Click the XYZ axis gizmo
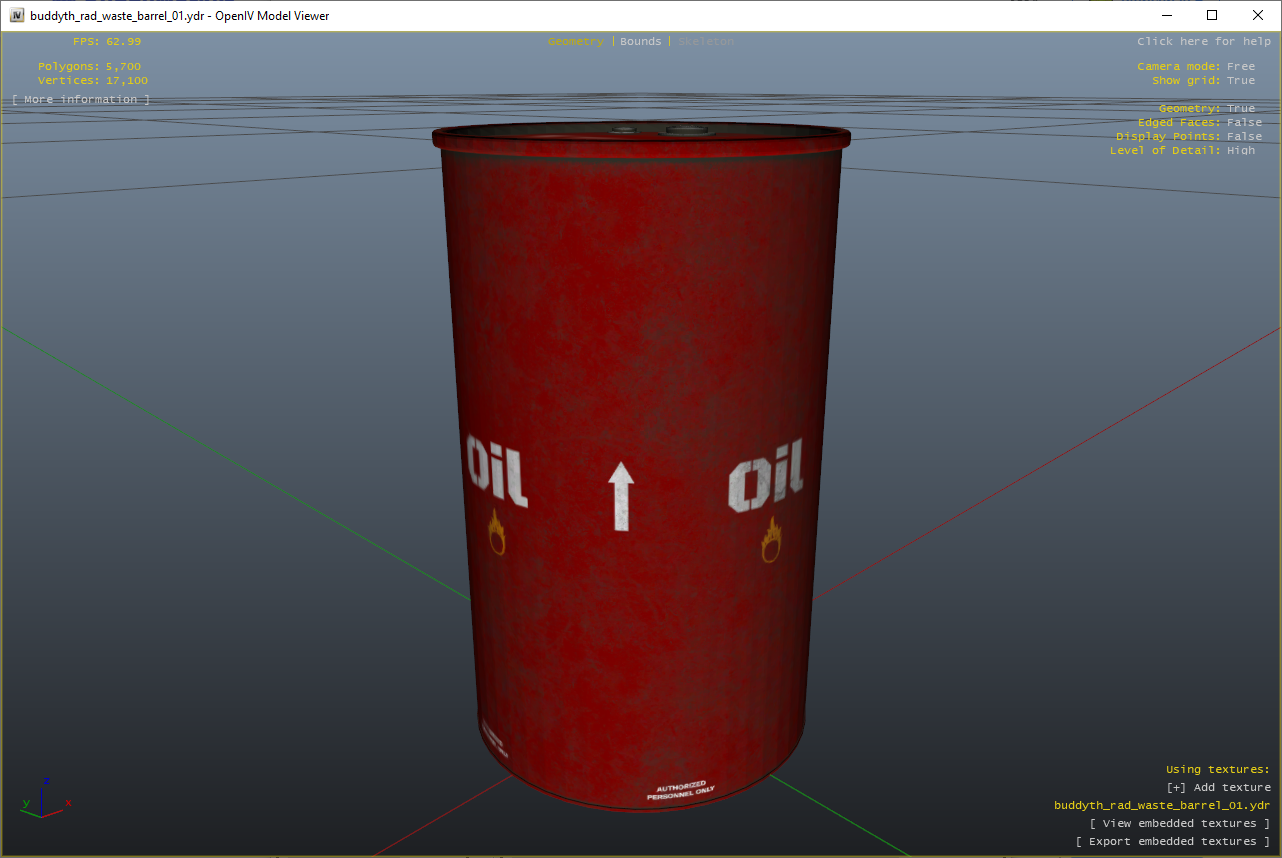 pyautogui.click(x=43, y=799)
